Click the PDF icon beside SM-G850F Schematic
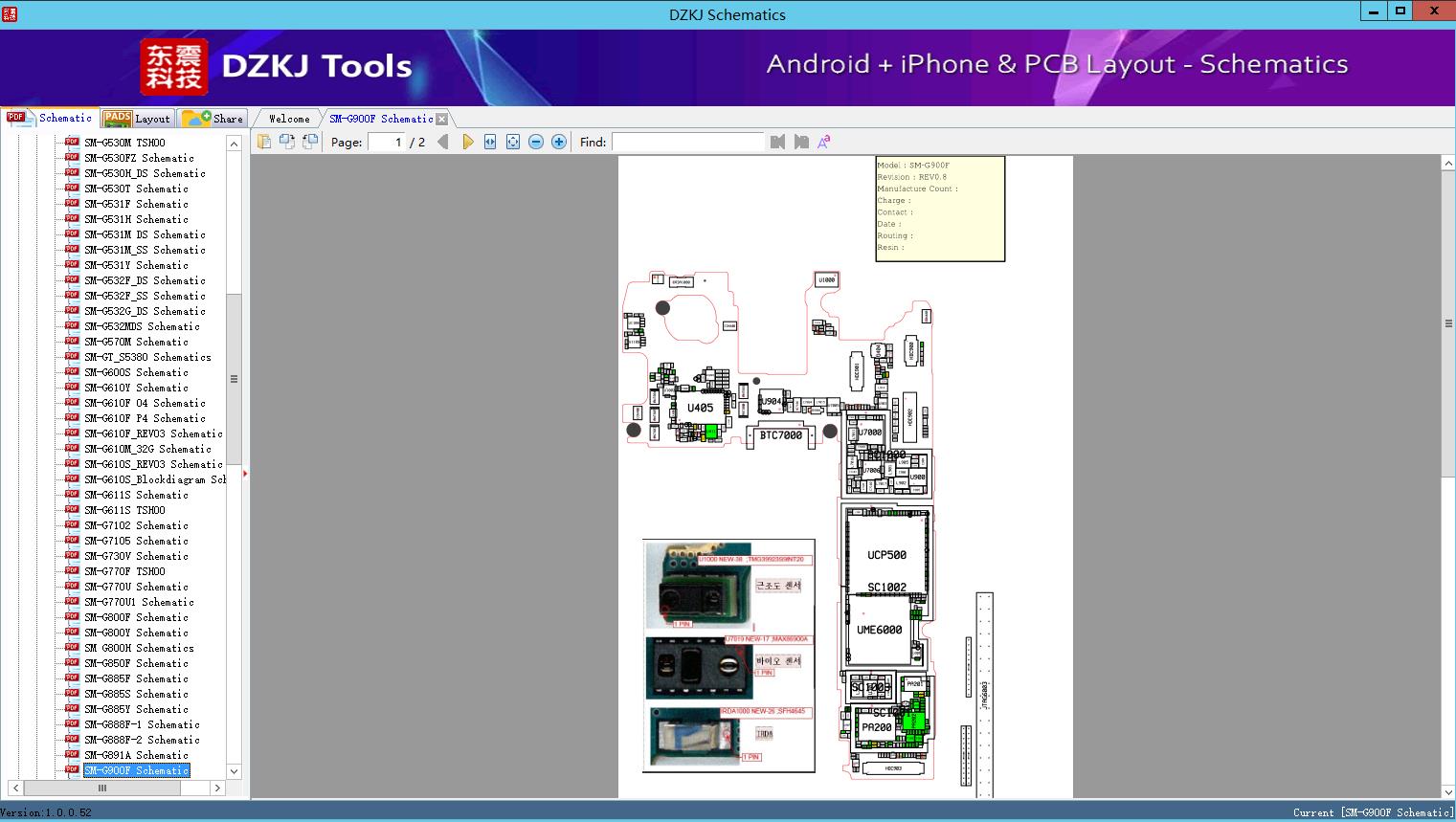Screen dimensions: 1456x822 click(72, 662)
